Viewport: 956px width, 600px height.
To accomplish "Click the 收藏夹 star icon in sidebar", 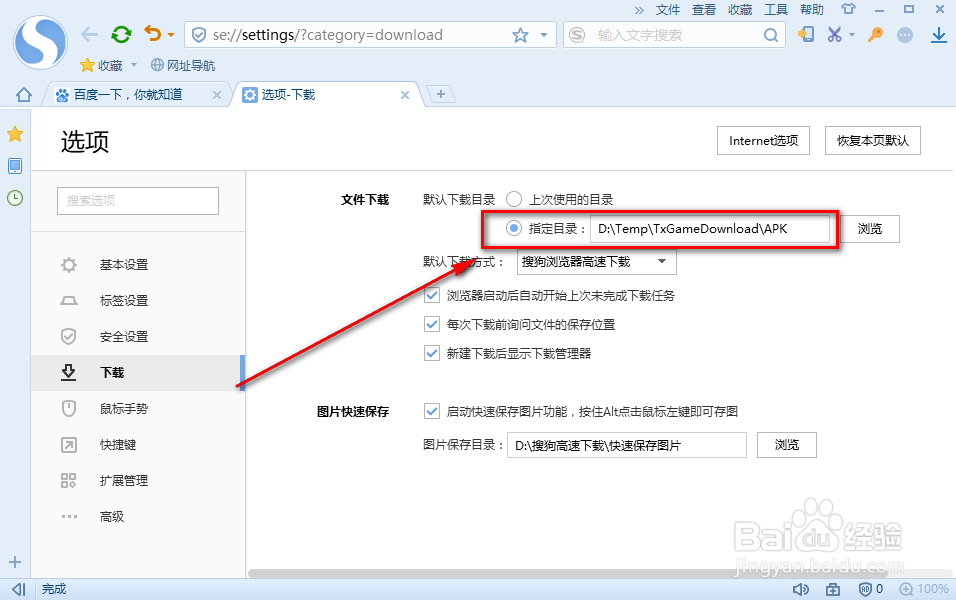I will [14, 133].
